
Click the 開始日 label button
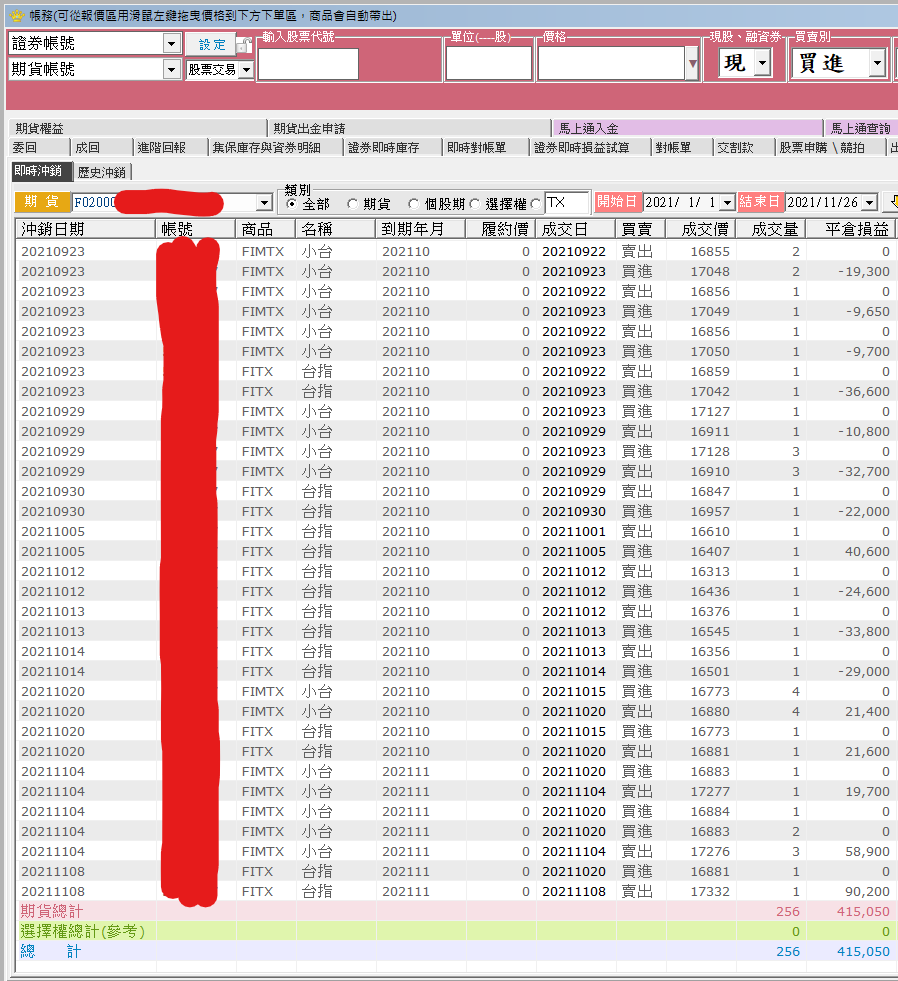pos(616,201)
